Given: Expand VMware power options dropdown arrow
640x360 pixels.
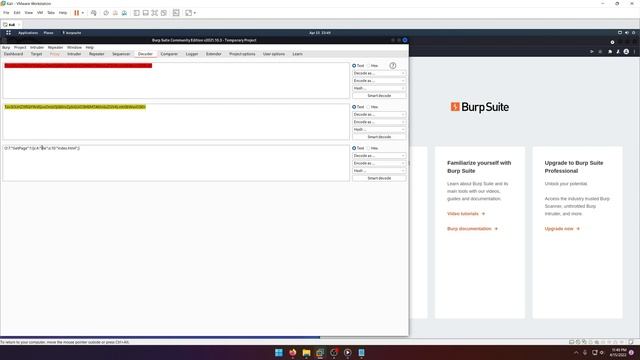Looking at the screenshot, I should point(82,13).
